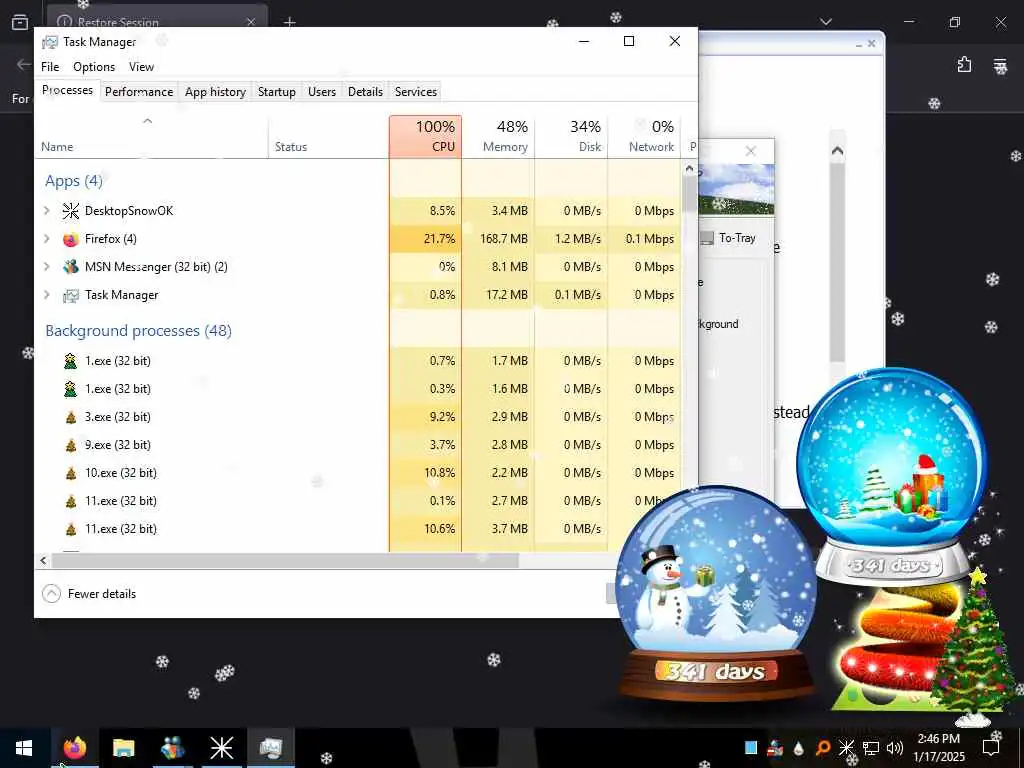Click the 3.exe process icon
1024x768 pixels.
[71, 417]
